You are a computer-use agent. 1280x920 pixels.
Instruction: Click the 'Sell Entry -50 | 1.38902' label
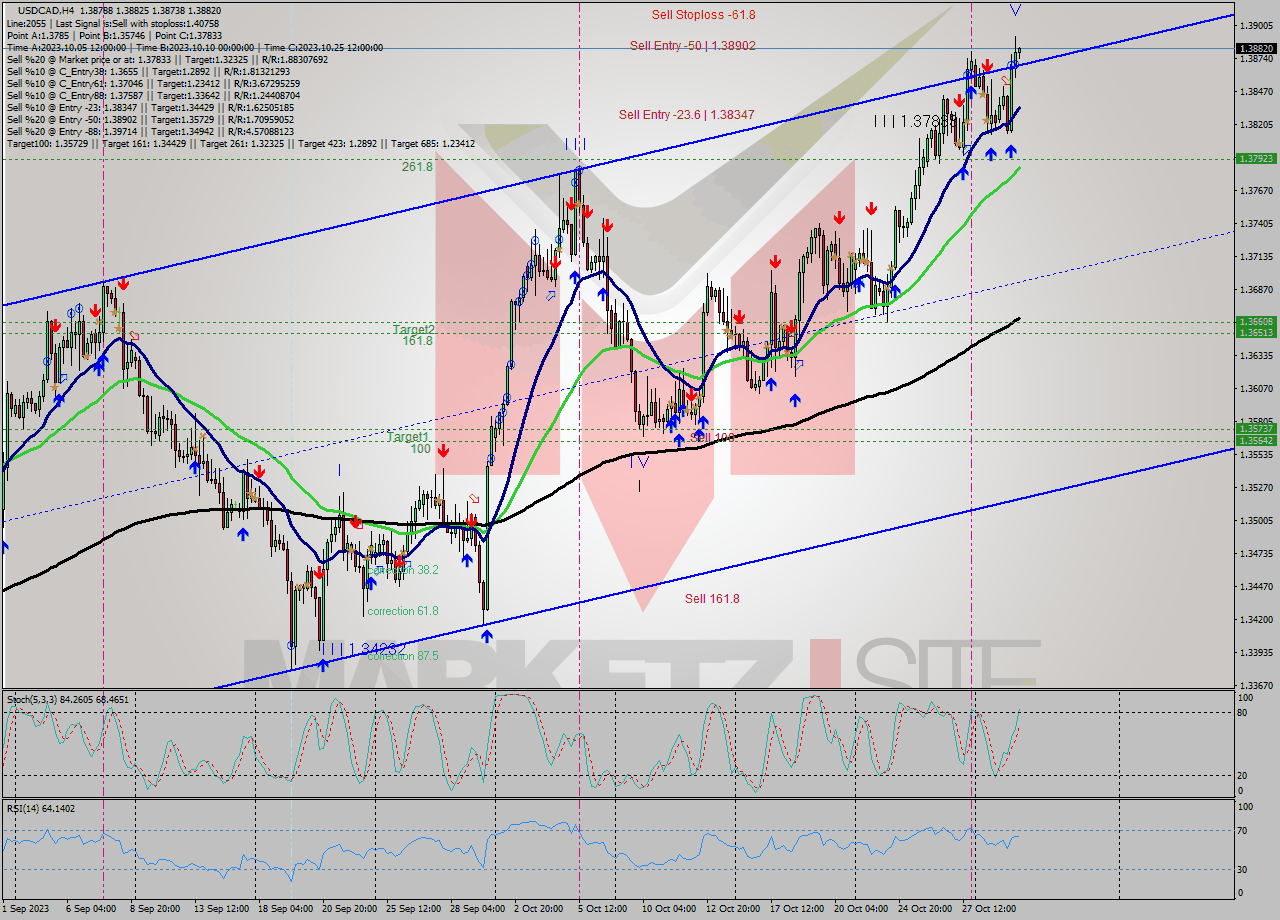point(692,45)
